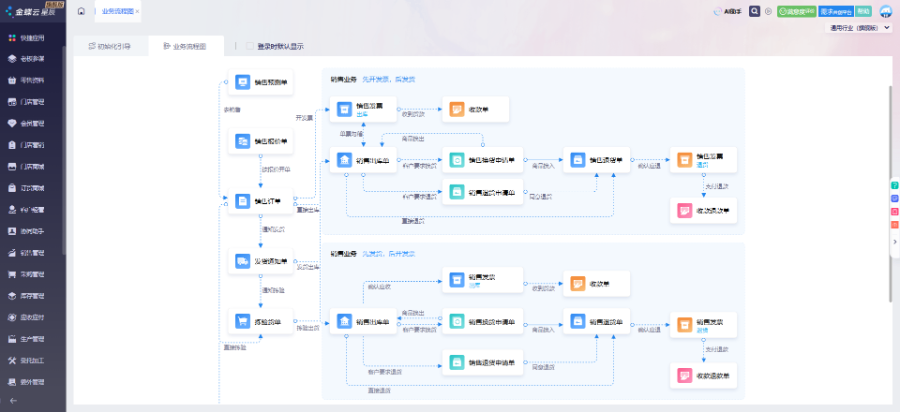Select the 业务流程图 sub-tab

(x=184, y=46)
